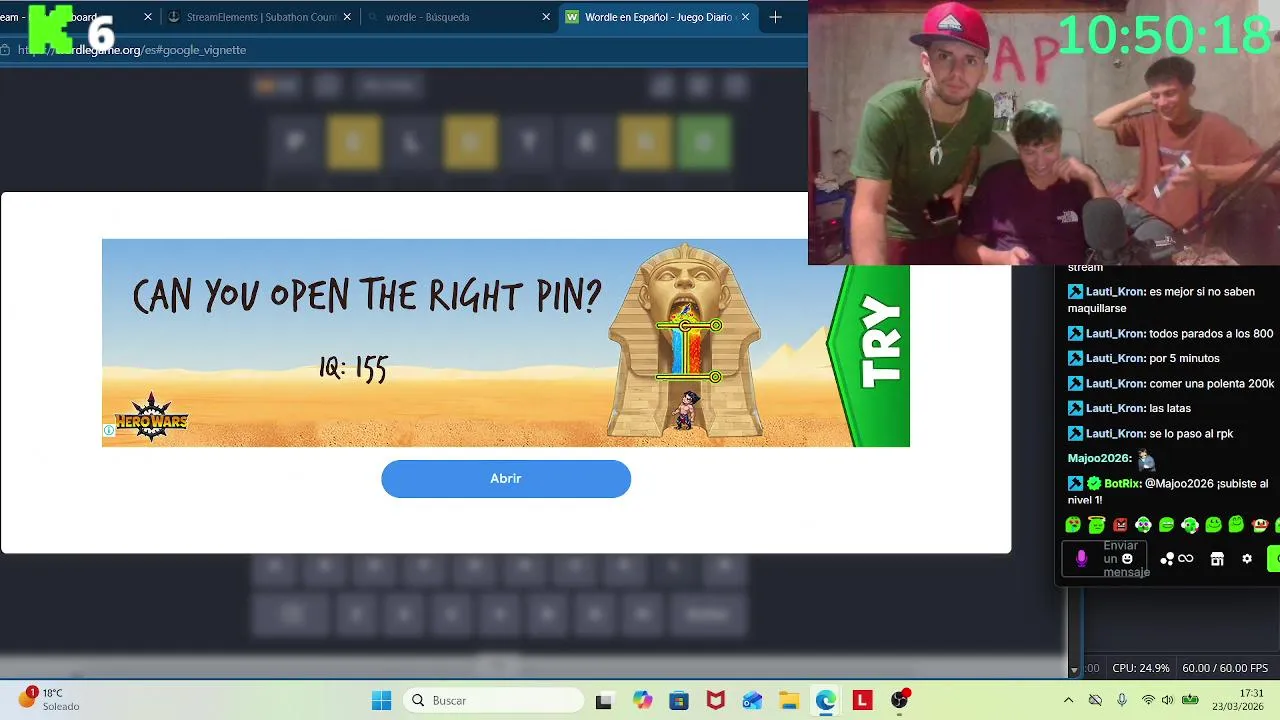This screenshot has width=1280, height=720.
Task: Close the StreamElements tab
Action: (x=347, y=17)
